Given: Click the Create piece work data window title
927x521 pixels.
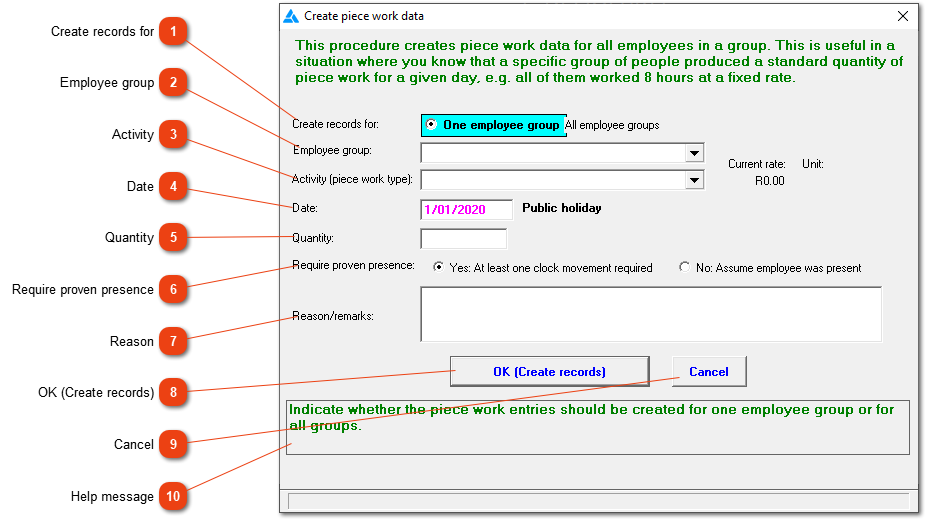Looking at the screenshot, I should click(364, 16).
